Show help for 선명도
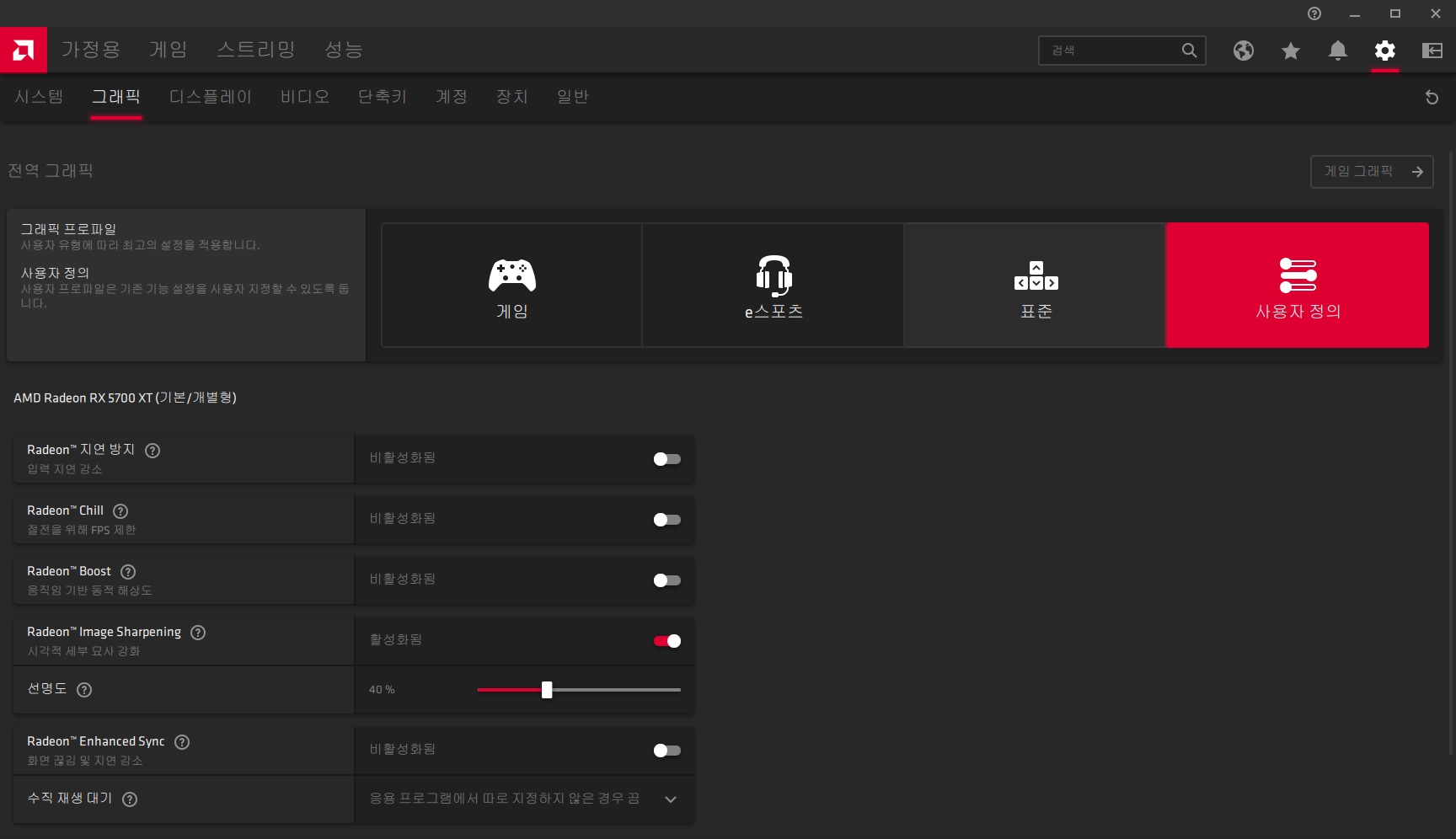Image resolution: width=1456 pixels, height=839 pixels. click(x=84, y=690)
